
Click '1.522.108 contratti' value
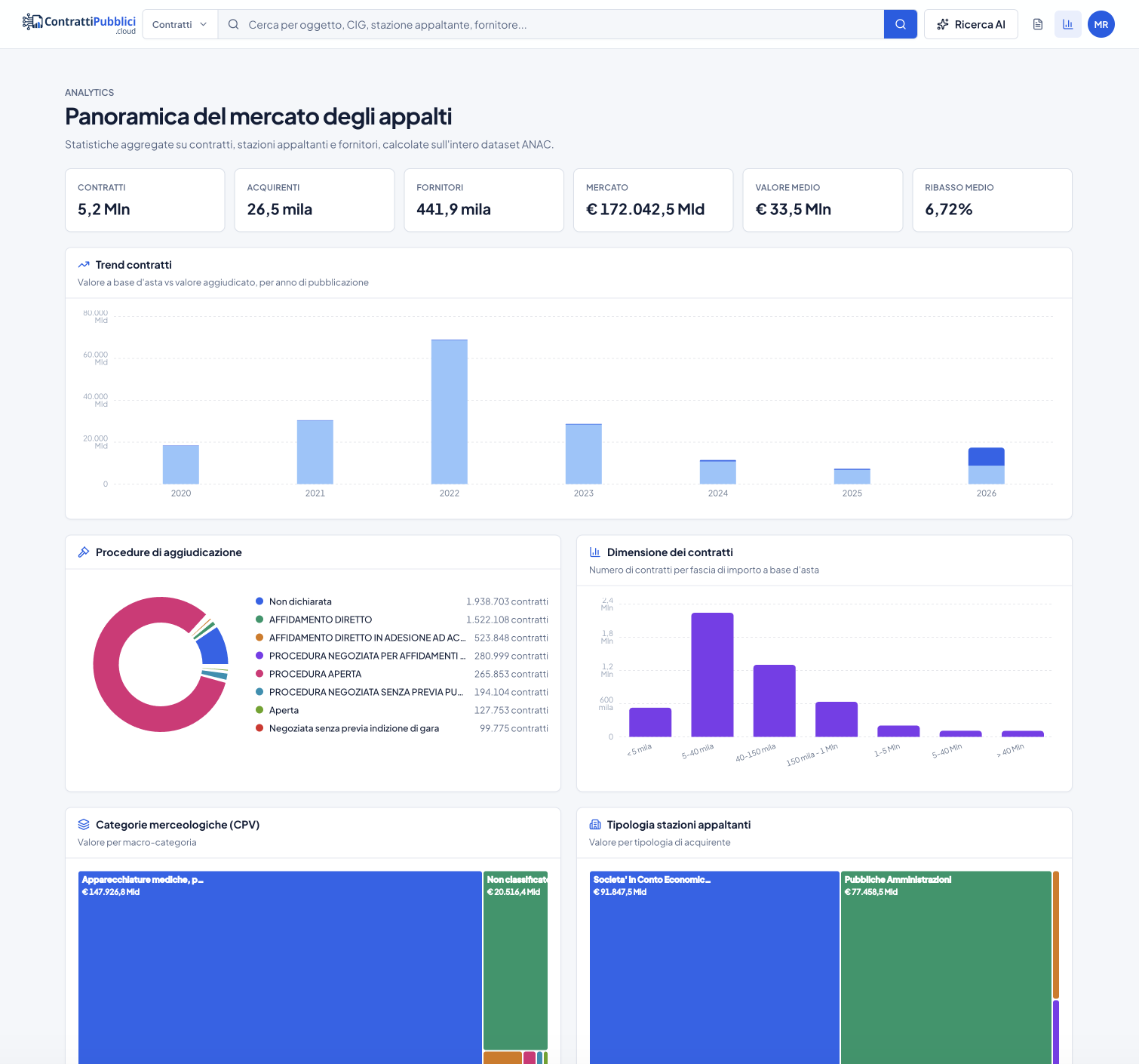(507, 620)
